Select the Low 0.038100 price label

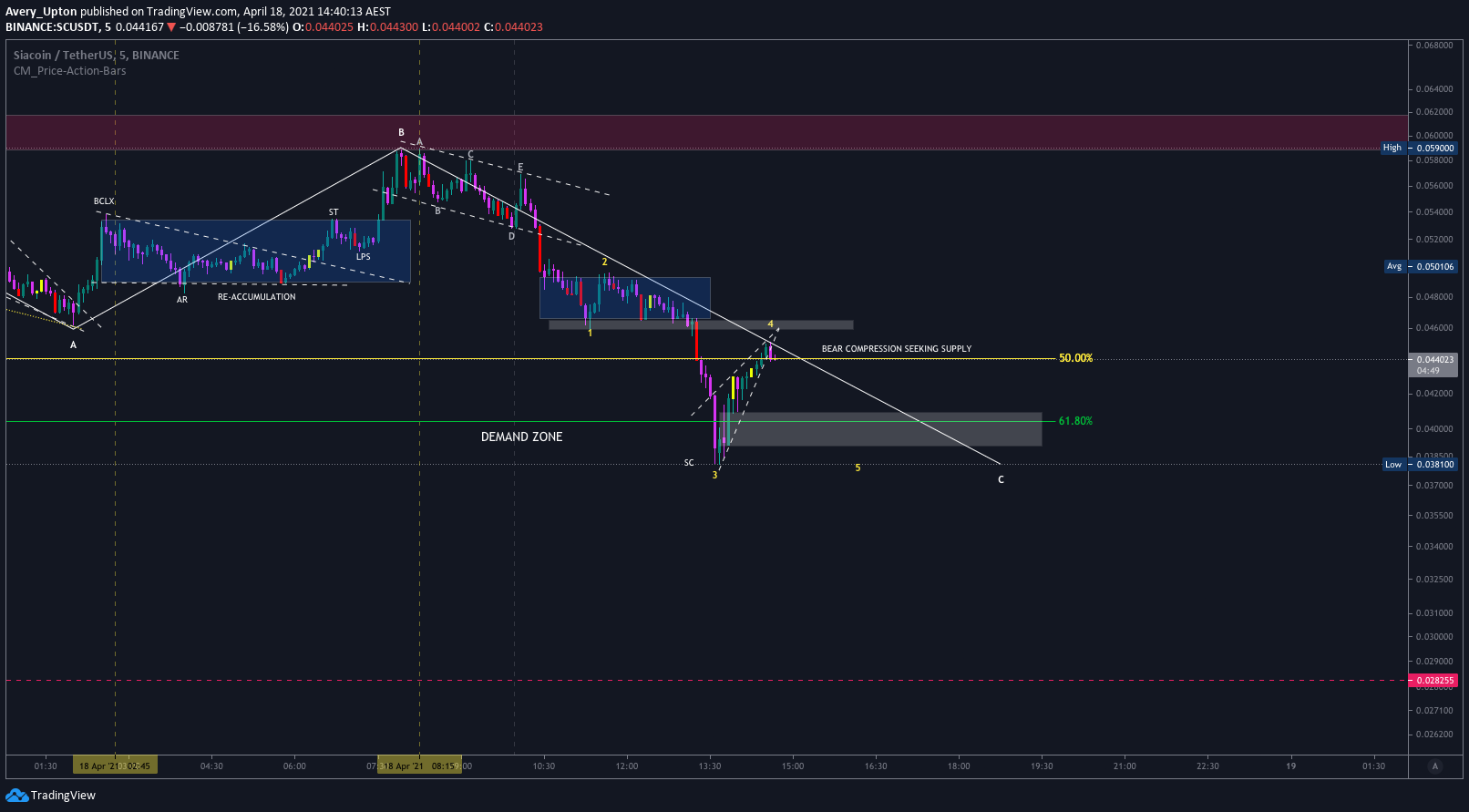tap(1420, 464)
